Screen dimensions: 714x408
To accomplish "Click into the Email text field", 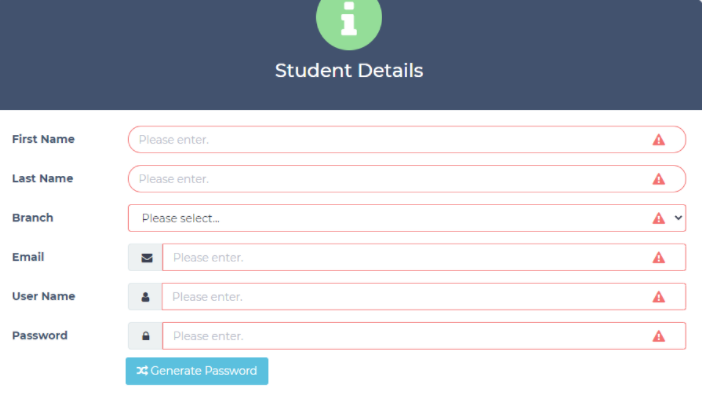I will click(x=400, y=258).
